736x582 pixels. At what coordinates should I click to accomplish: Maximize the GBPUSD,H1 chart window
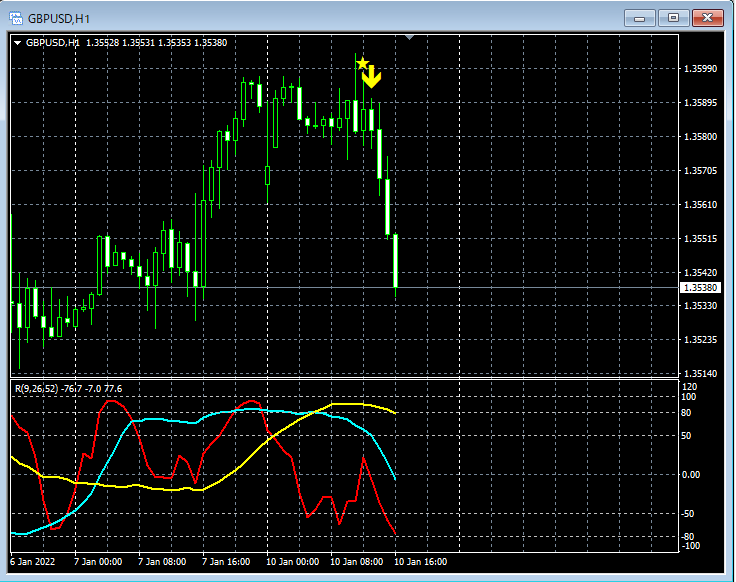(x=673, y=18)
